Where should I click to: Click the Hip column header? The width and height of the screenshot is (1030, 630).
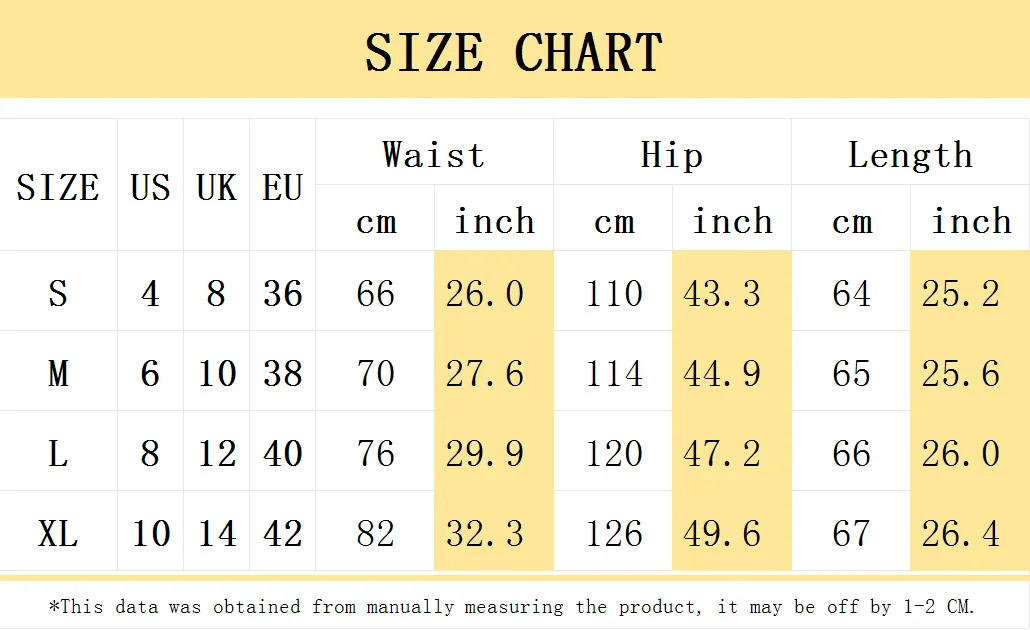pyautogui.click(x=672, y=155)
